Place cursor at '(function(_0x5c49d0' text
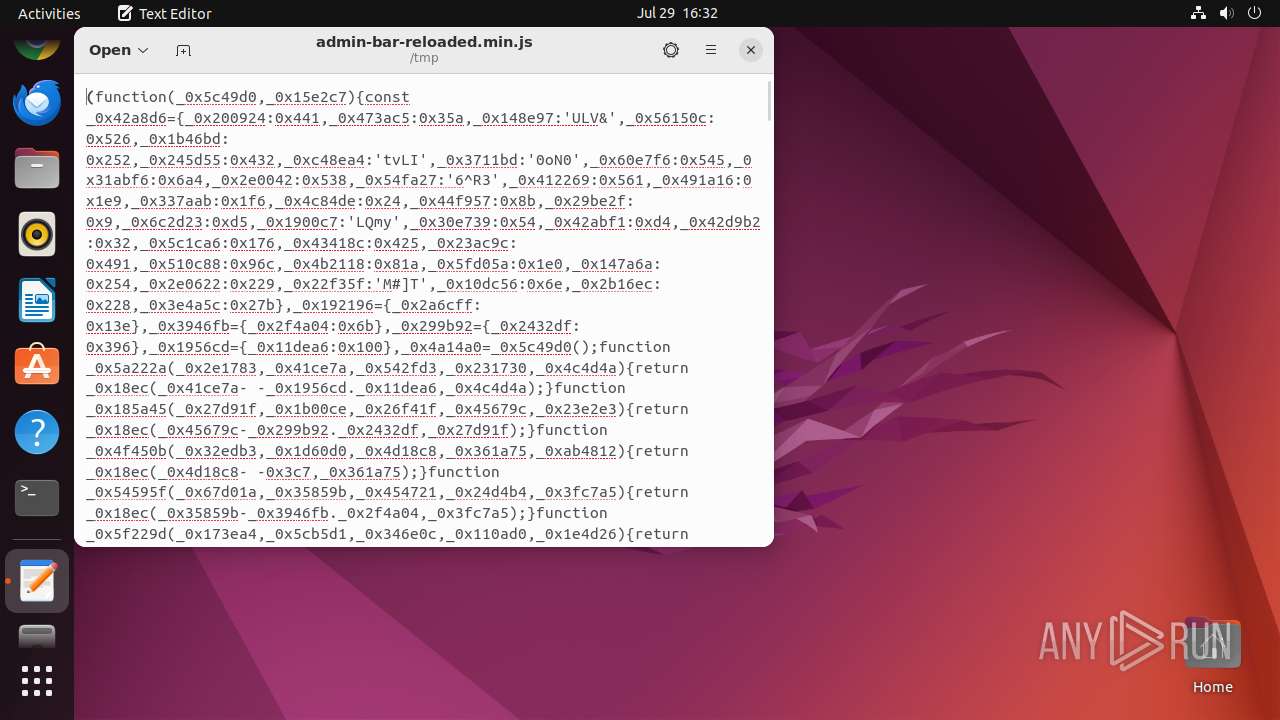 (x=174, y=97)
